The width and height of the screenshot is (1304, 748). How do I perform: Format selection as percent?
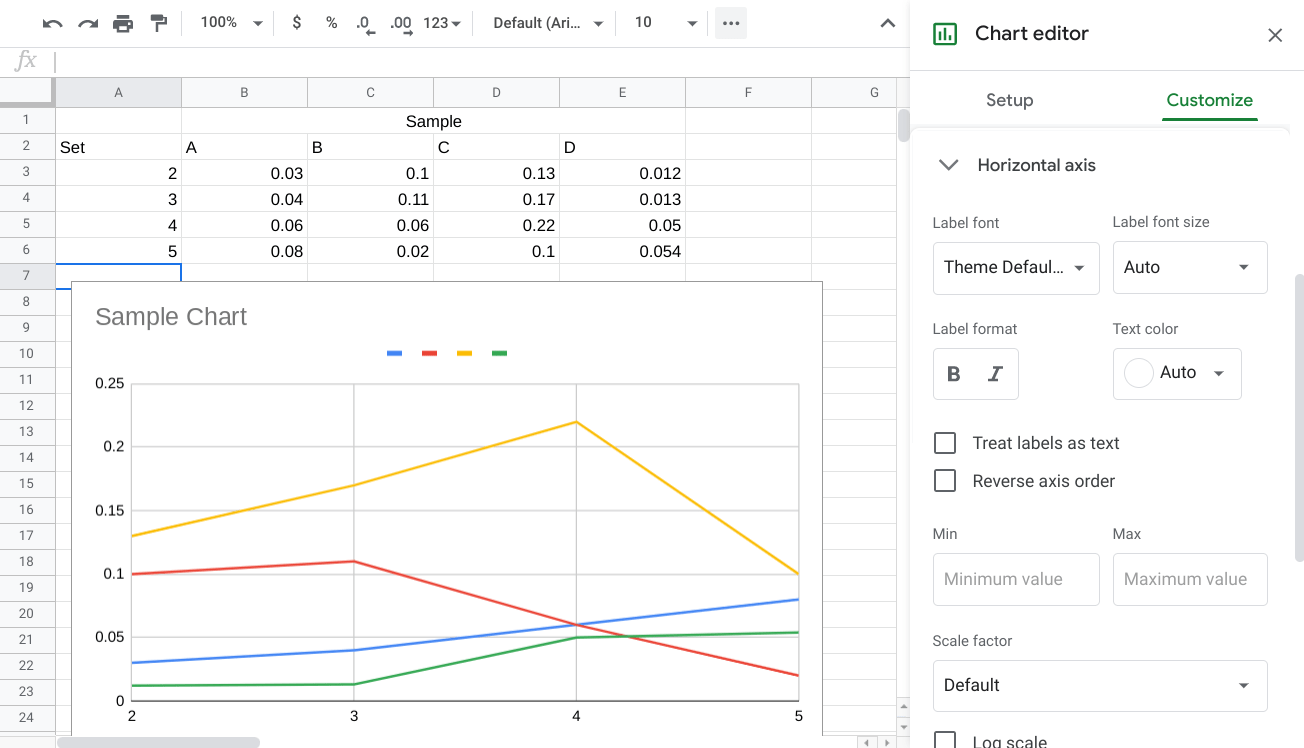(331, 23)
